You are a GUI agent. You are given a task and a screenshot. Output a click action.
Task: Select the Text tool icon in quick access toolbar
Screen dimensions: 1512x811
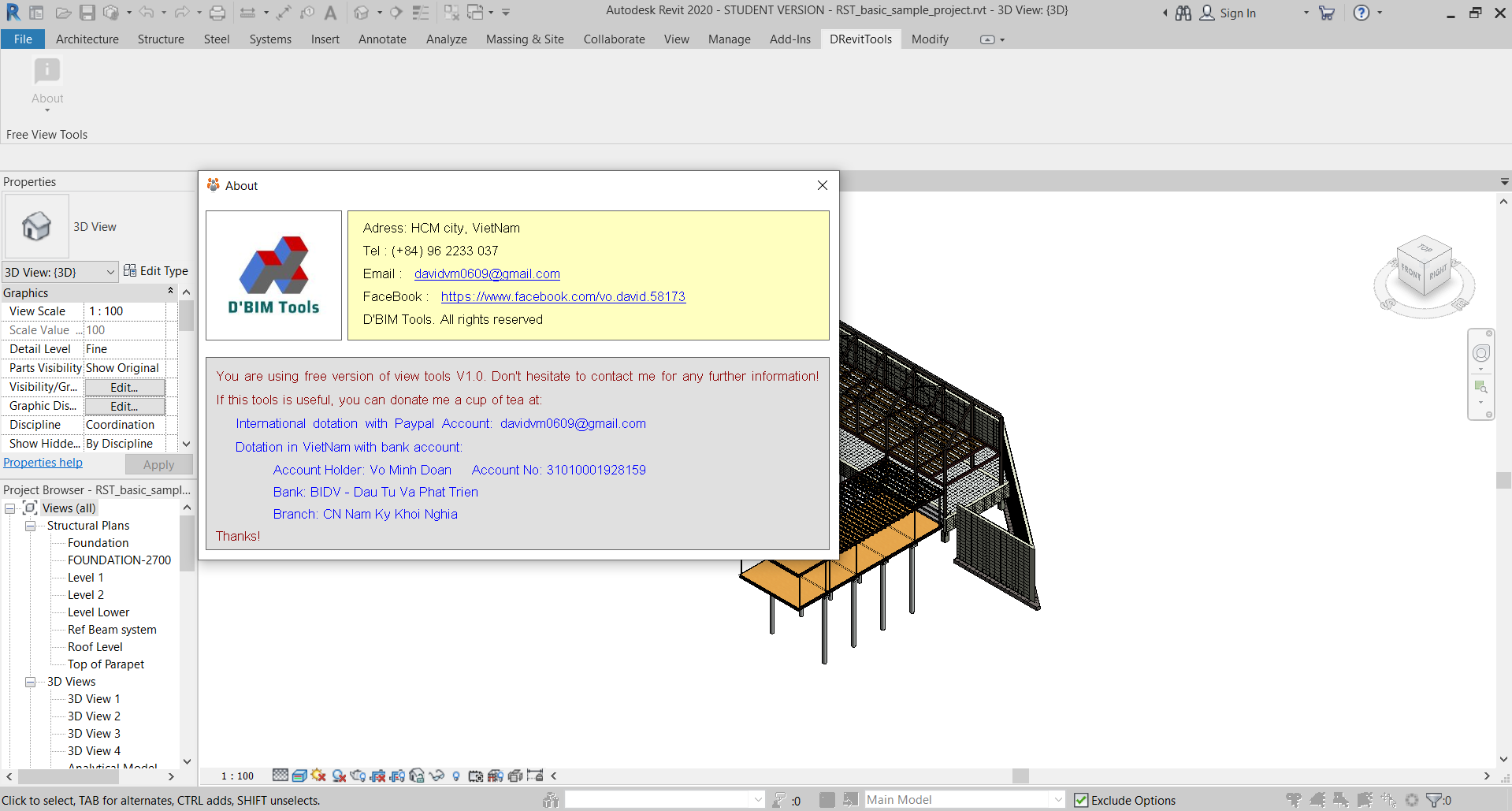[x=330, y=13]
